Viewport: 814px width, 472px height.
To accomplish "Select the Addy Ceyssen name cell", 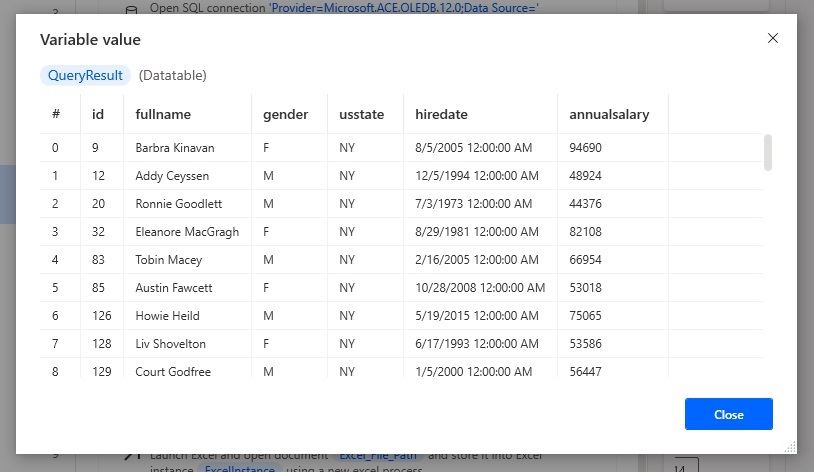I will point(172,176).
